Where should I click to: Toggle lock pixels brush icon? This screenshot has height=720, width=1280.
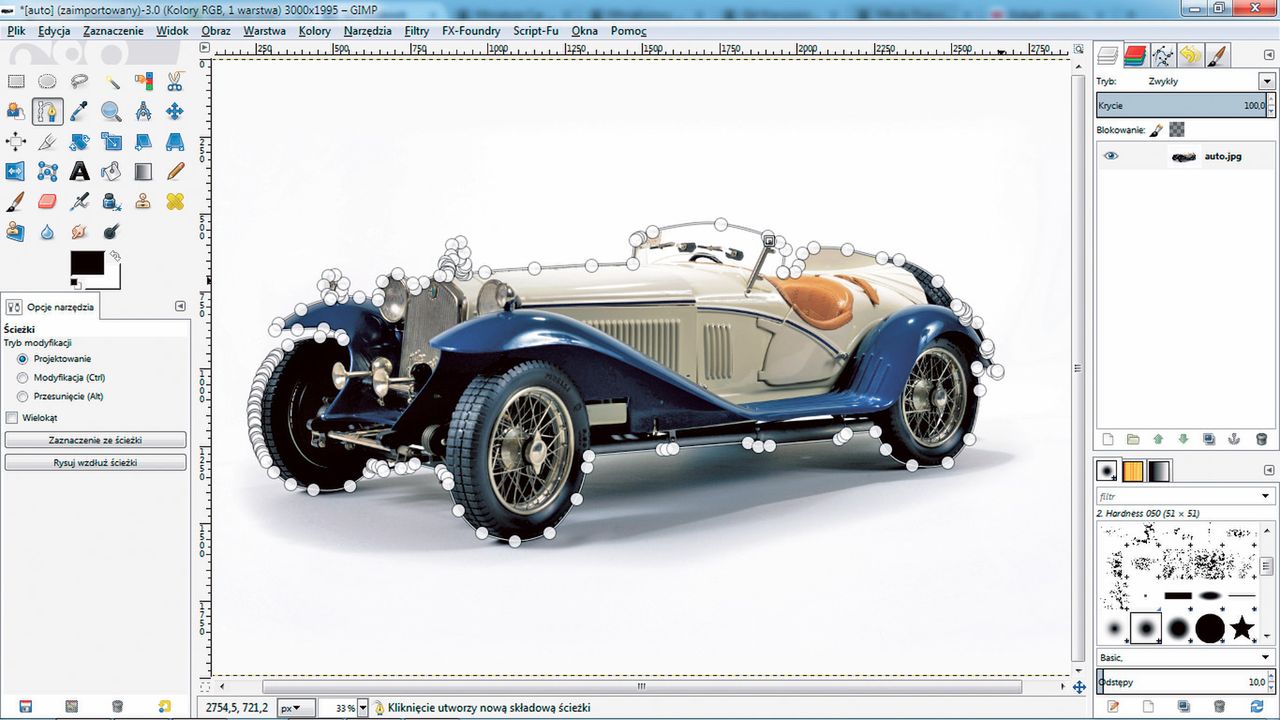tap(1156, 129)
